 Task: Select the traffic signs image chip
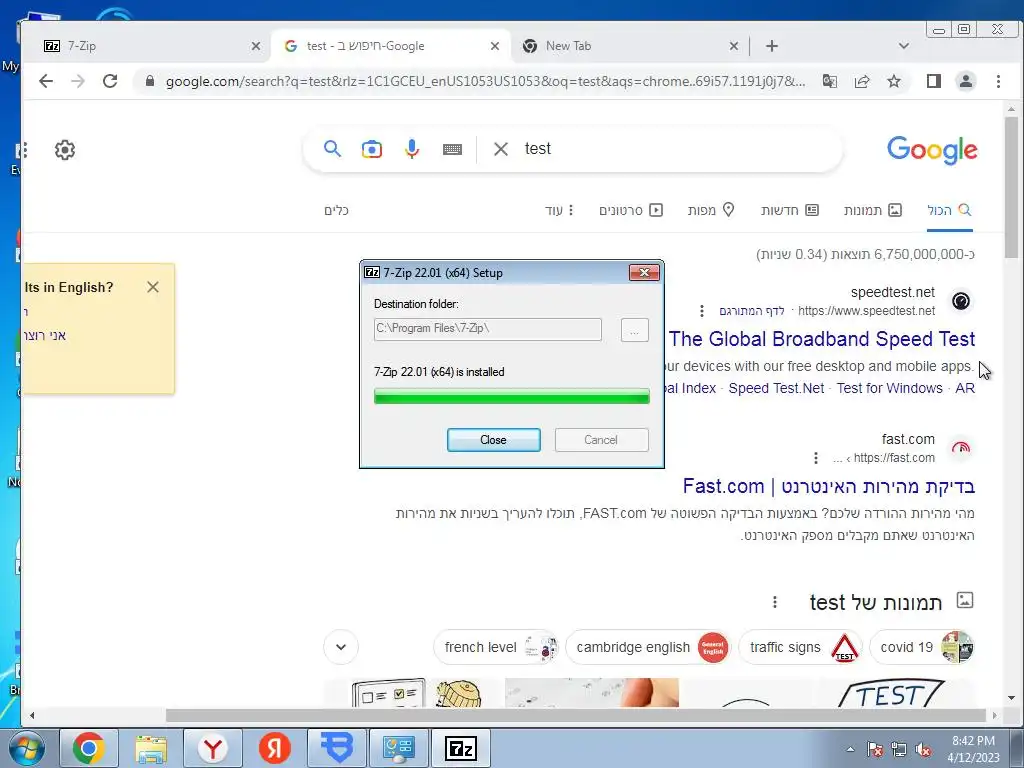coord(801,647)
